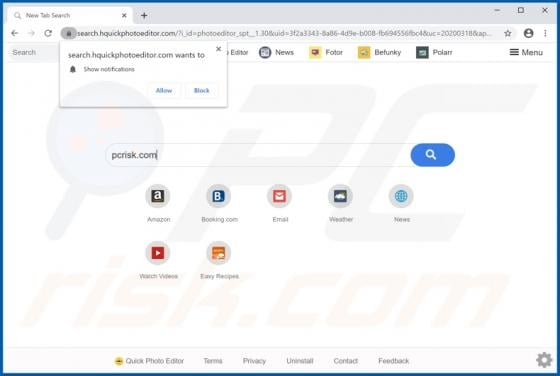Screen dimensions: 560x376
Task: Open the Contact link
Action: [345, 361]
